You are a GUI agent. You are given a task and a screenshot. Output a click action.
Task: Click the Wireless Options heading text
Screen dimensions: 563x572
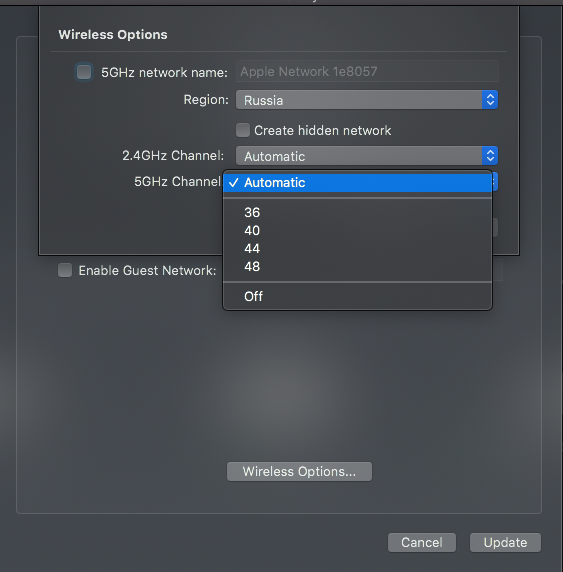point(113,35)
